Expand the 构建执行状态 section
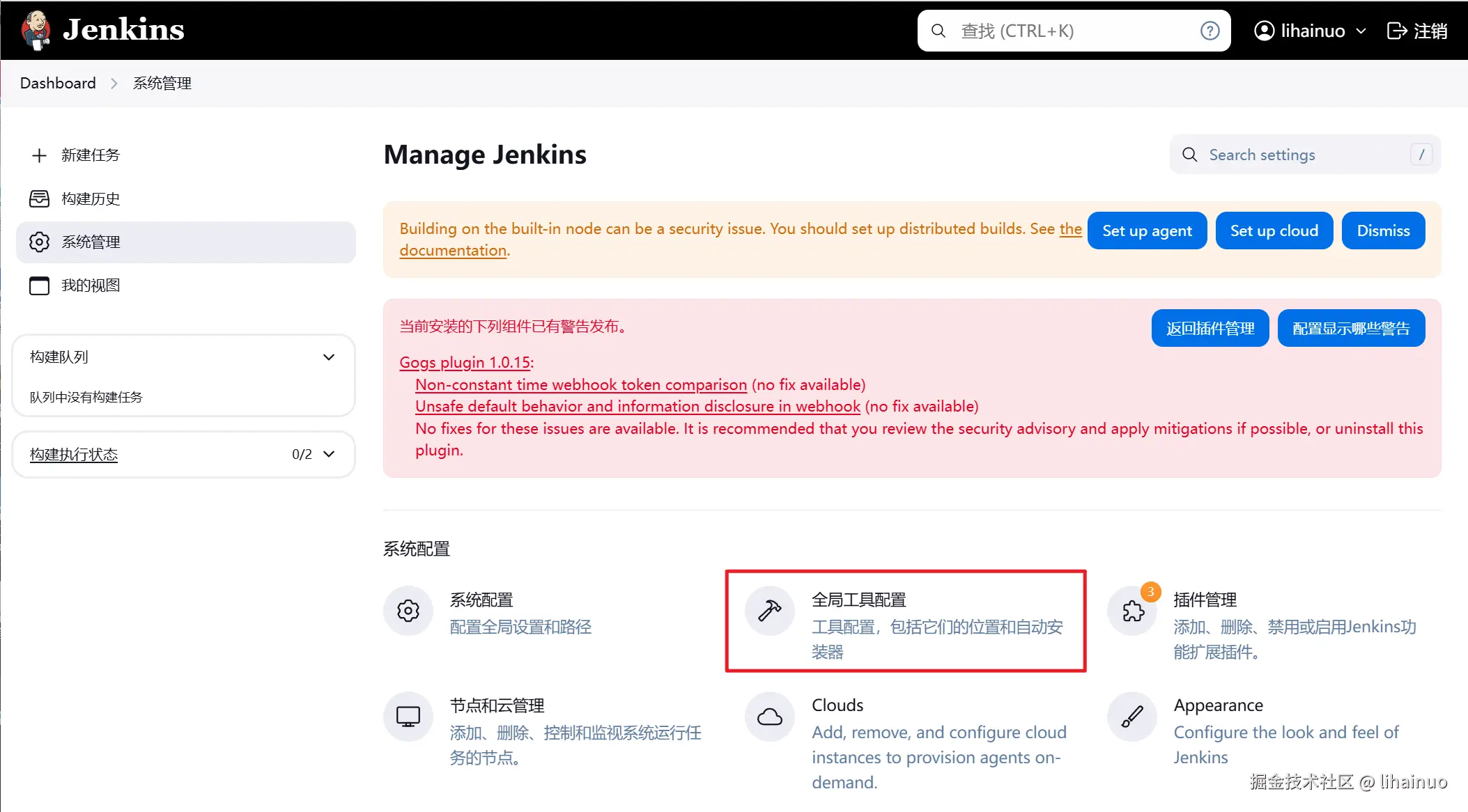The image size is (1468, 812). point(329,454)
